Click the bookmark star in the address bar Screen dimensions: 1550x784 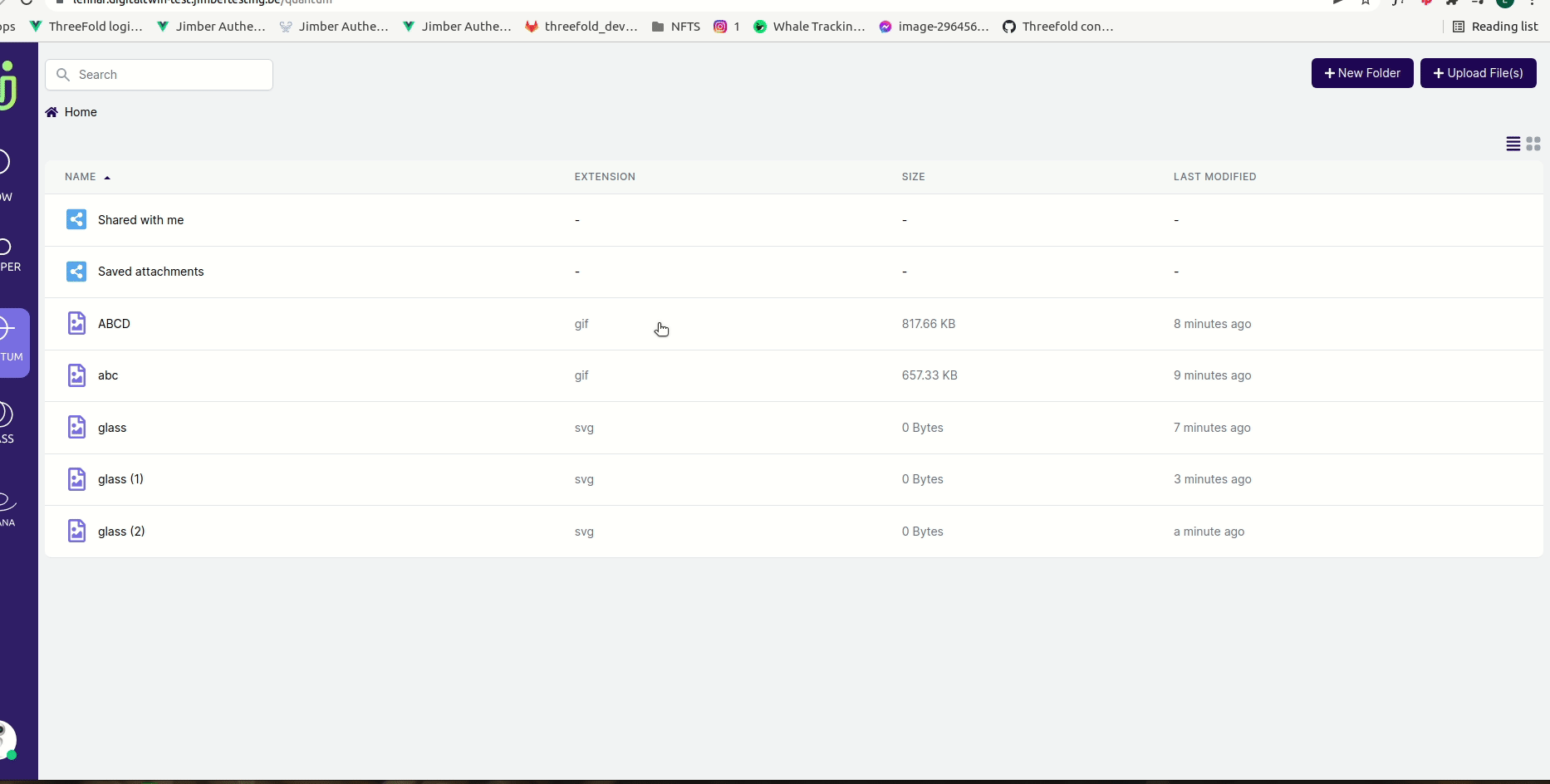coord(1365,3)
